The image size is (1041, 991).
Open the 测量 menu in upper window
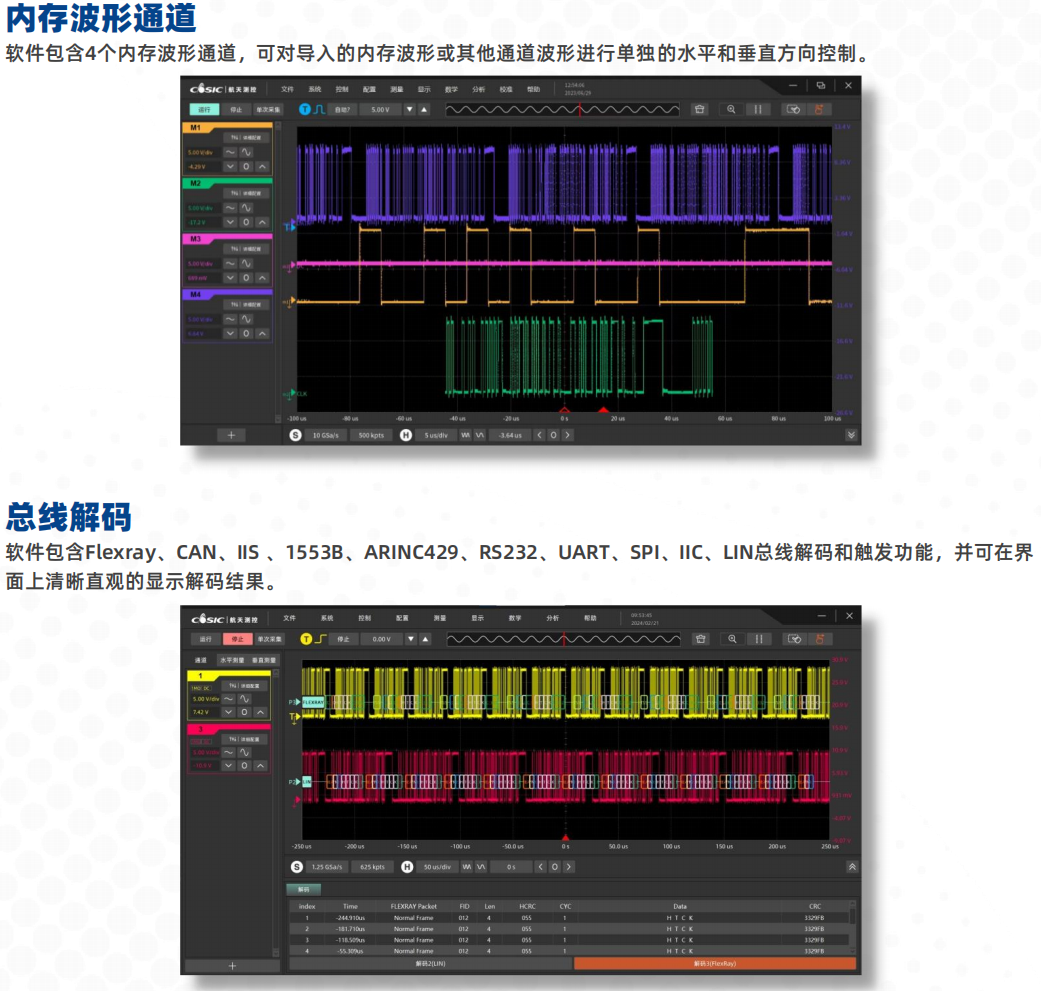click(397, 89)
